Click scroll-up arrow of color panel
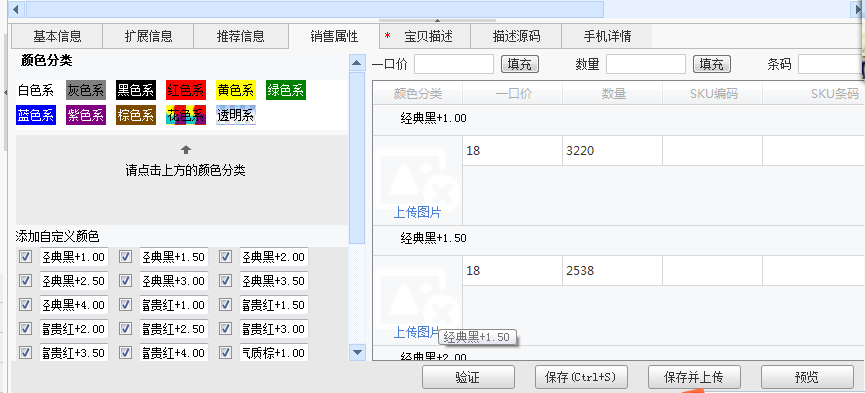865x393 pixels. tap(357, 63)
